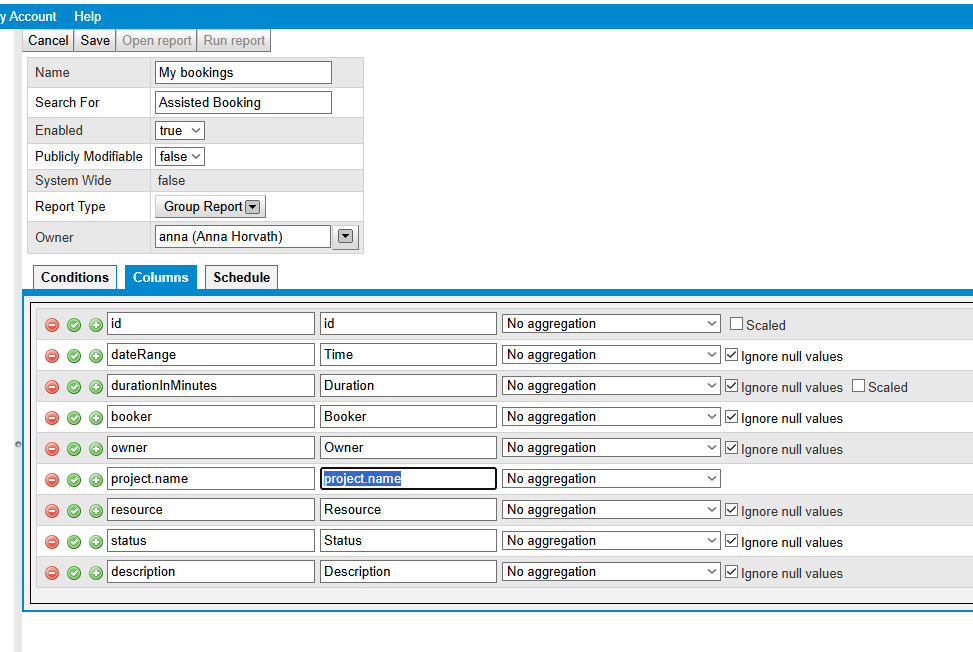Remove durationInMinutes row using red minus icon
This screenshot has height=652, width=973.
pos(52,387)
